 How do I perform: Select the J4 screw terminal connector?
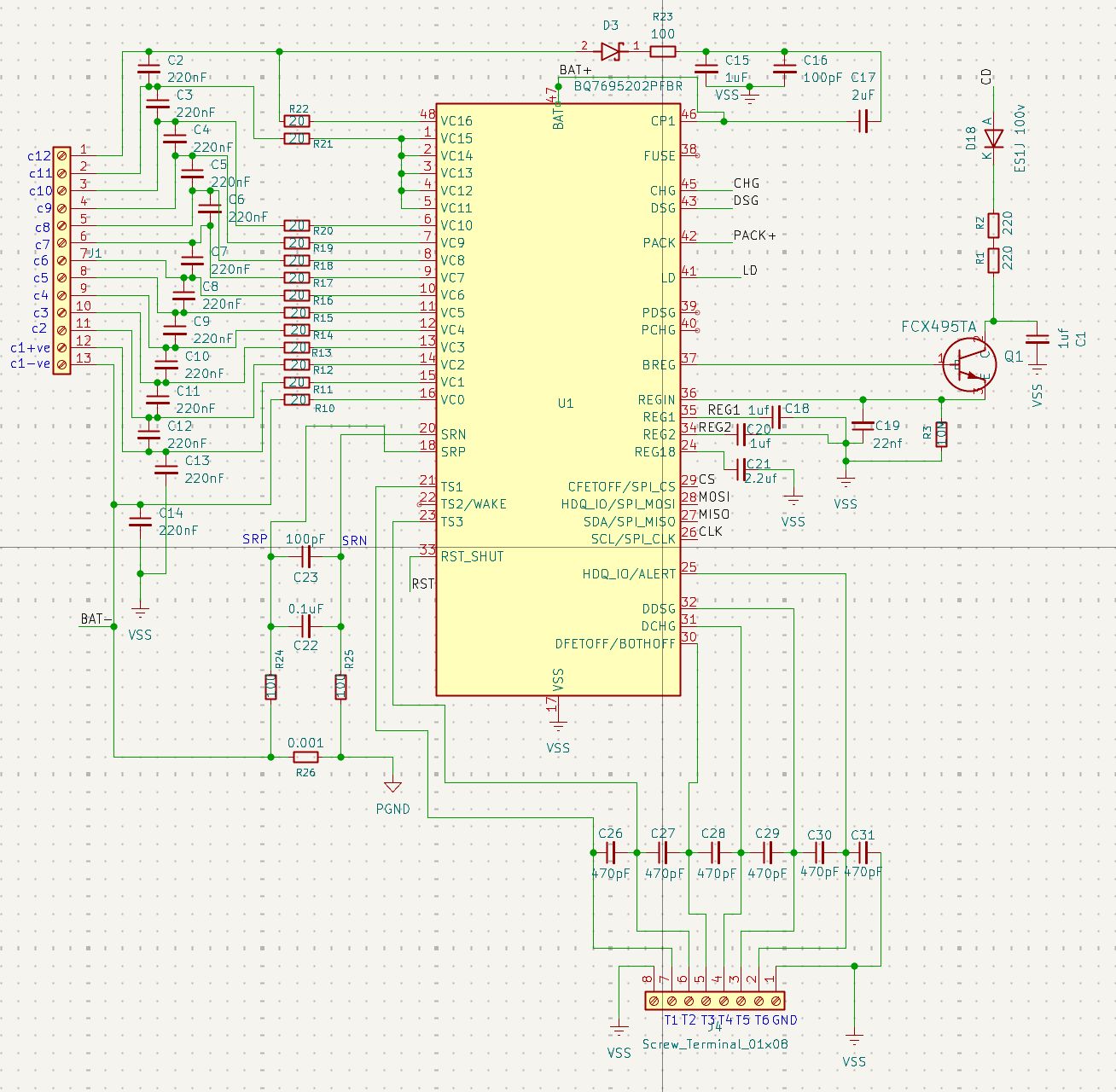(x=715, y=1000)
